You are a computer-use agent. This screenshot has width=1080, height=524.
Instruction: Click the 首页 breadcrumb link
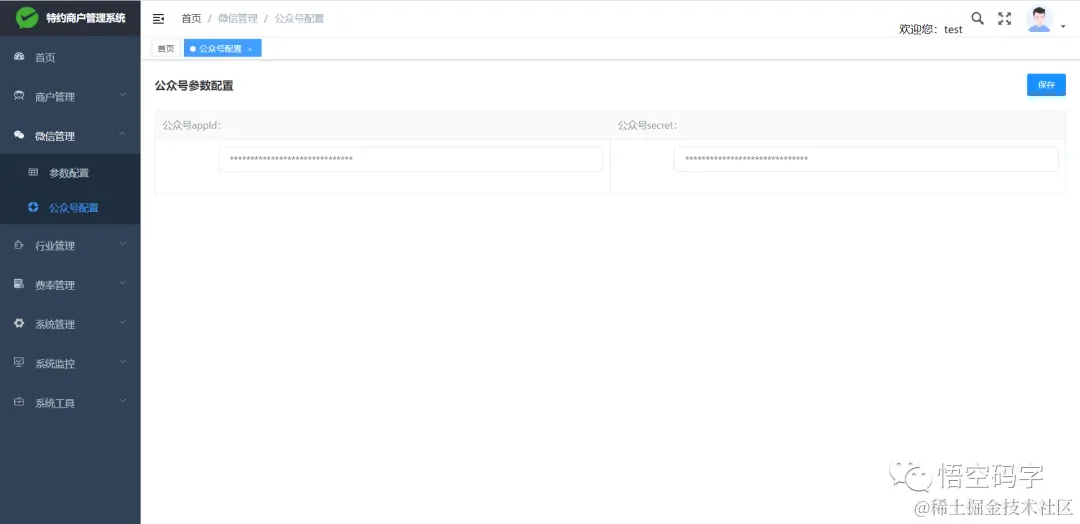coord(191,19)
